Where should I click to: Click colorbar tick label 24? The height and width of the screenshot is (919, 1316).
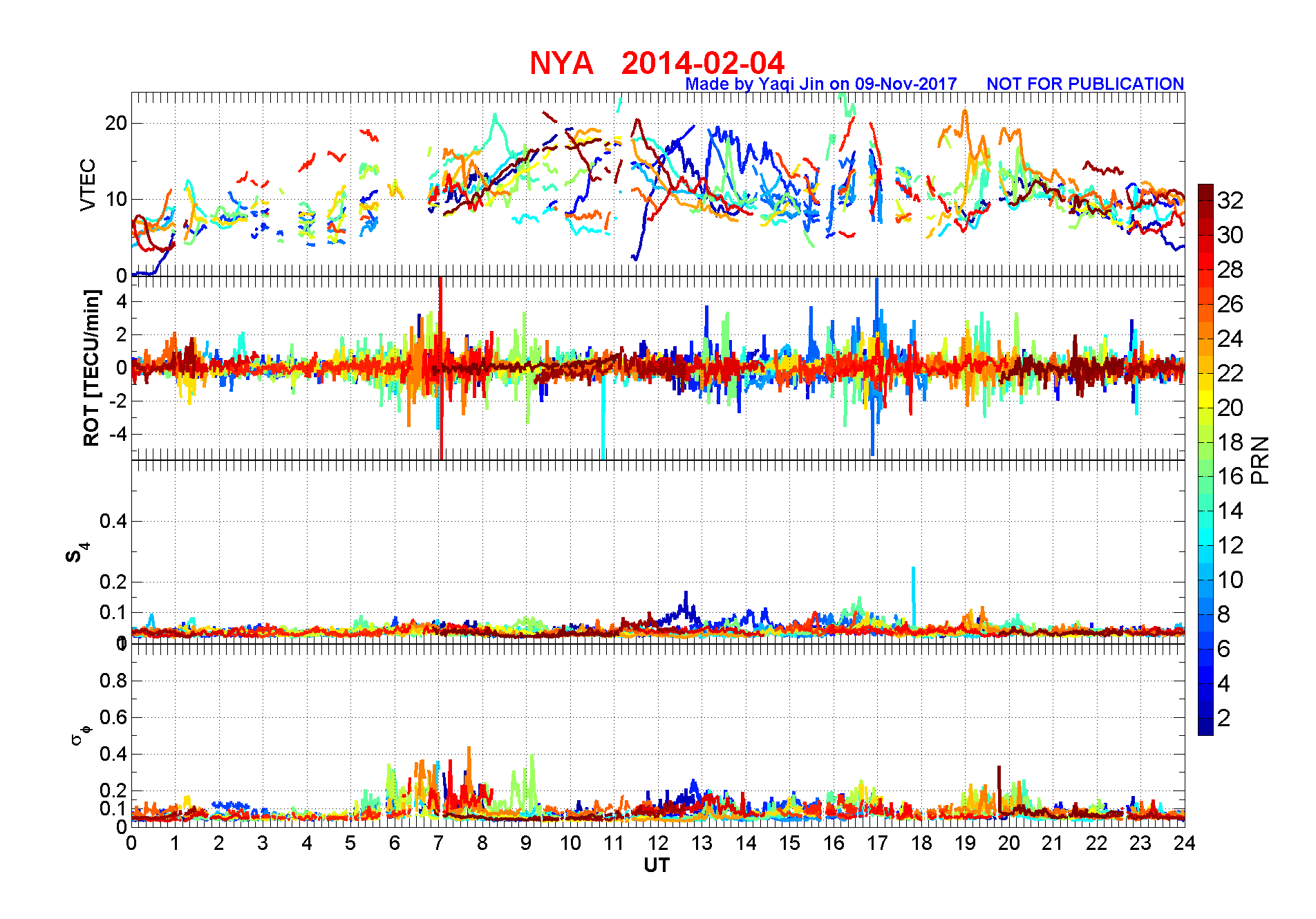[x=1230, y=339]
